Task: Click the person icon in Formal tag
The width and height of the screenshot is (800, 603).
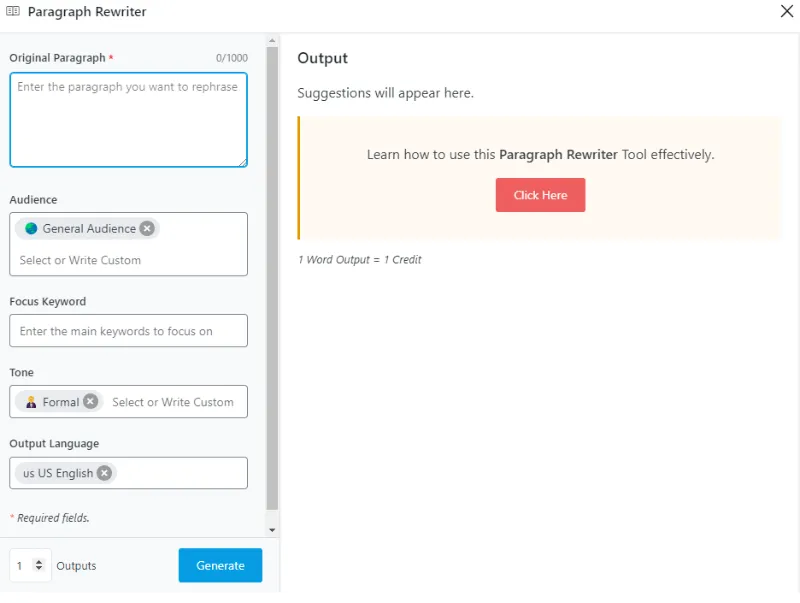Action: pos(31,401)
